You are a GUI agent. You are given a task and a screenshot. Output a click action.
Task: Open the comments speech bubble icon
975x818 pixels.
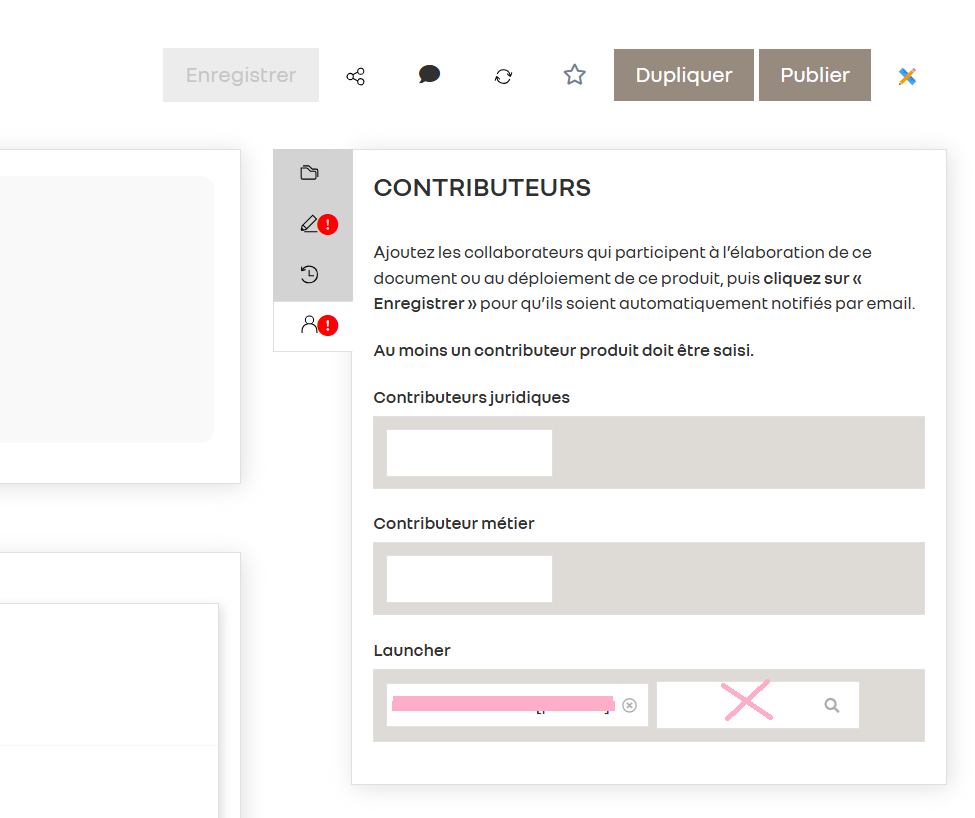click(429, 75)
